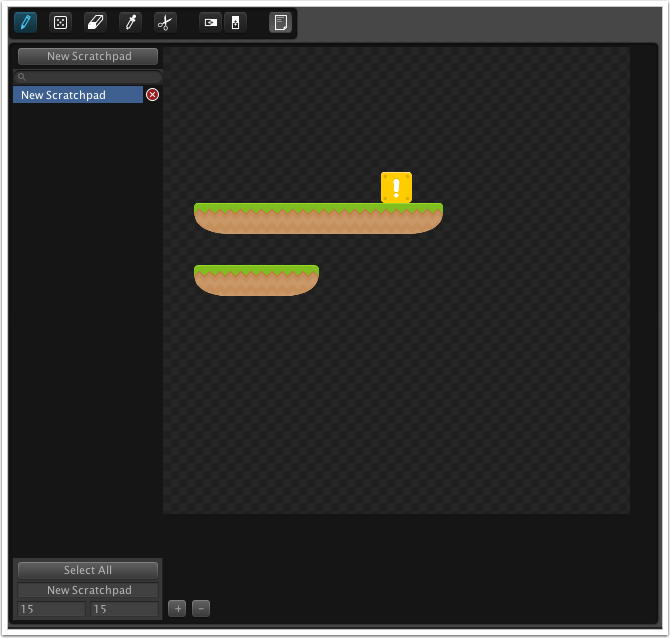
Task: Zoom out with the minus button
Action: (x=201, y=609)
